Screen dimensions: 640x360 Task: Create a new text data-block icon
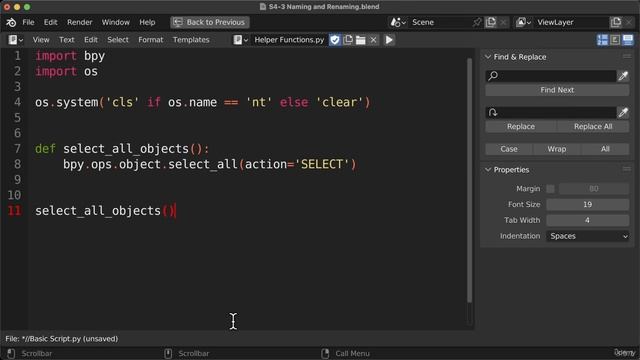pyautogui.click(x=348, y=40)
